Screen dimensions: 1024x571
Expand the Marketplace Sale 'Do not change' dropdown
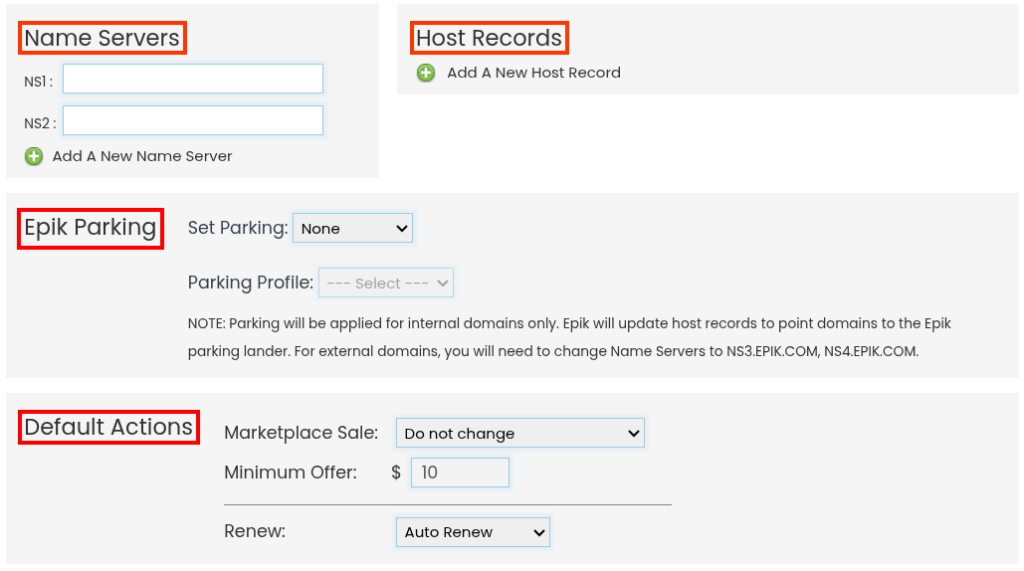(x=520, y=433)
